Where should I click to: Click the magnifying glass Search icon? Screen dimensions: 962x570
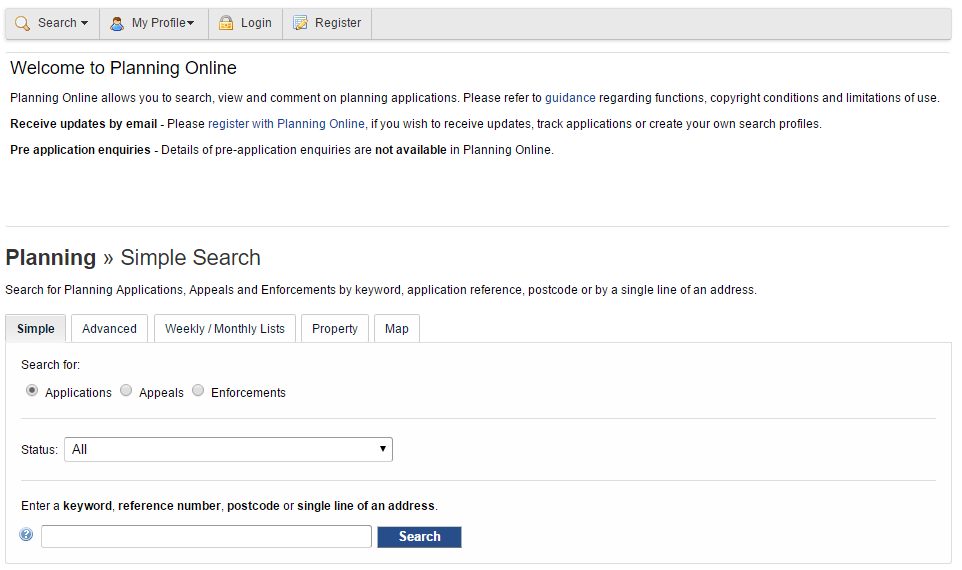point(23,23)
